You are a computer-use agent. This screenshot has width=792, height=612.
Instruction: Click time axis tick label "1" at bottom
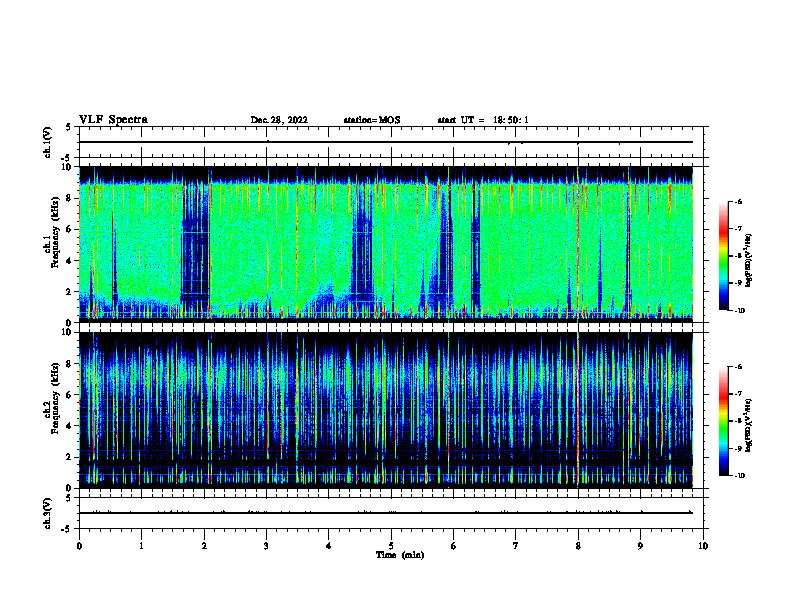point(141,546)
